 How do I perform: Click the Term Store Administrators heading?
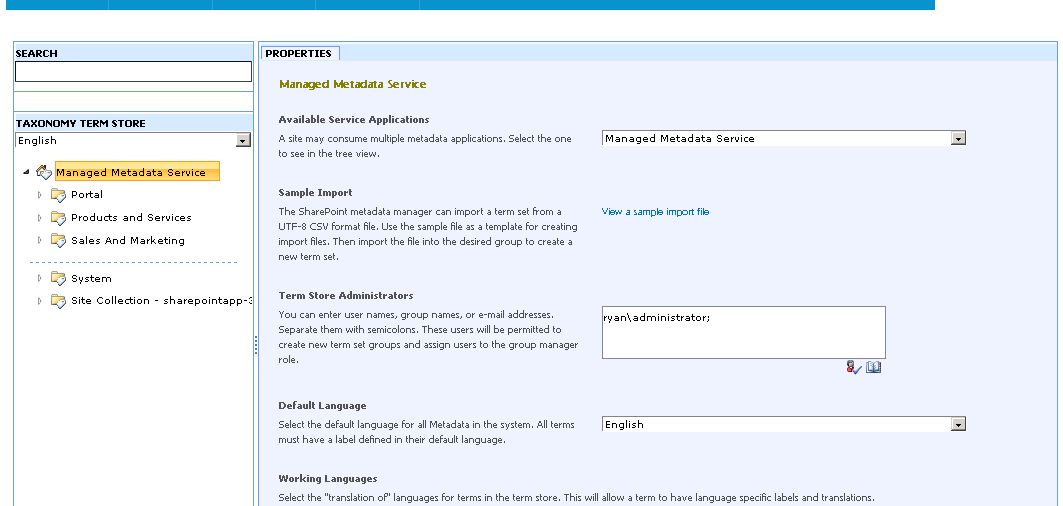click(346, 296)
